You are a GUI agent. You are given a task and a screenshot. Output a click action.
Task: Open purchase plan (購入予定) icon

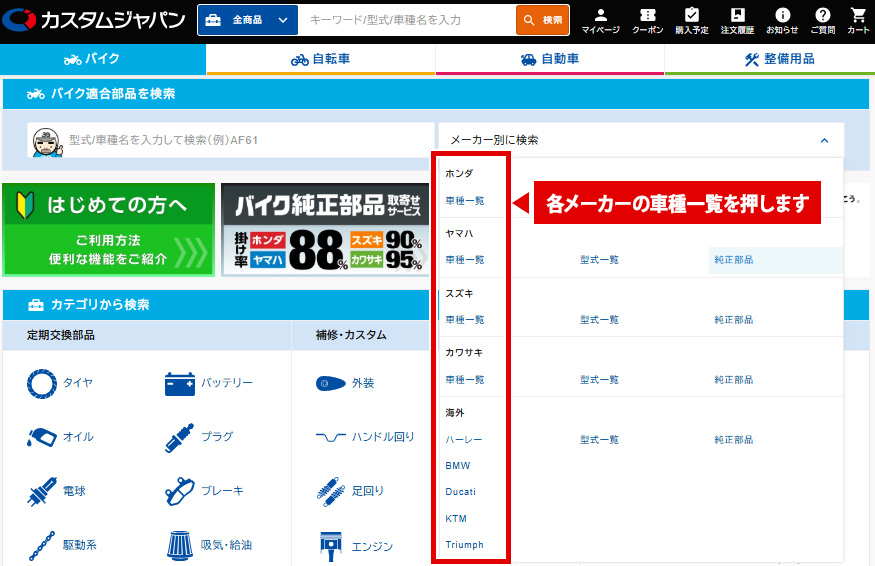click(691, 21)
